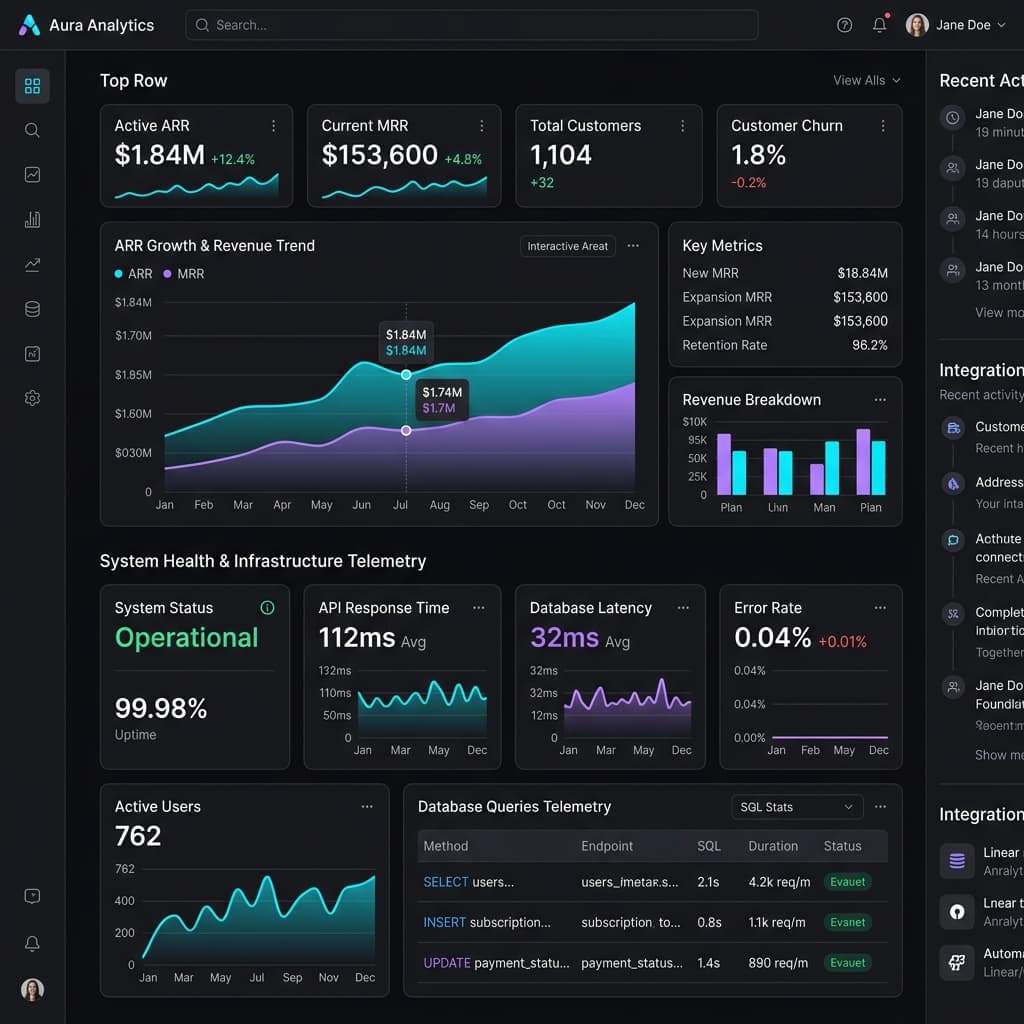The height and width of the screenshot is (1024, 1024).
Task: Open ARR Growth chart more options
Action: click(x=633, y=246)
